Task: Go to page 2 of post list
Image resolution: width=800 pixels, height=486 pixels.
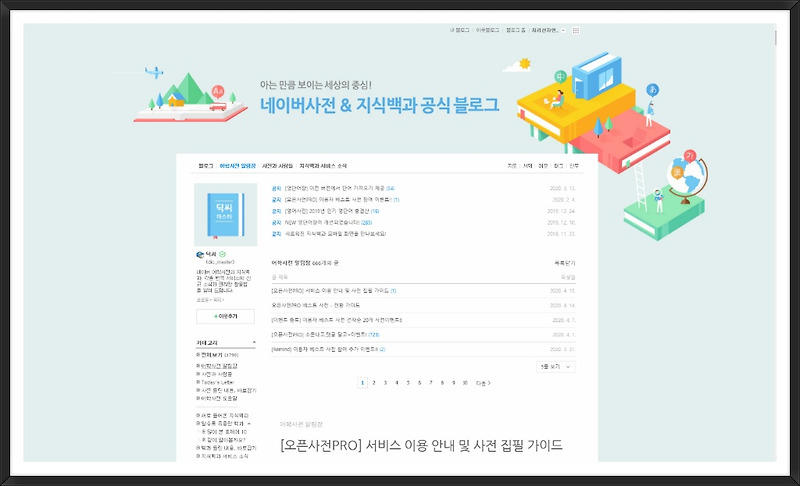Action: point(374,383)
